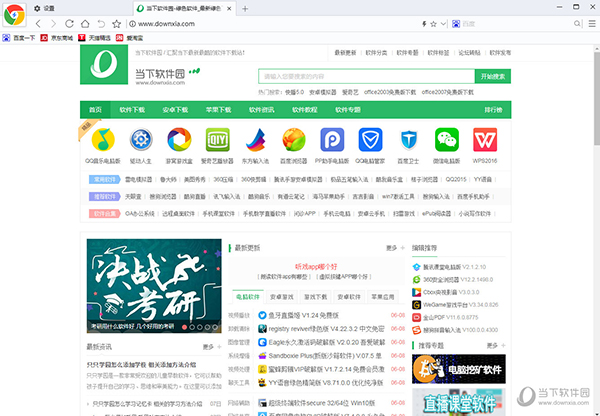Viewport: 600px width, 416px height.
Task: Click the Baidu search box in toolbar
Action: pos(517,24)
